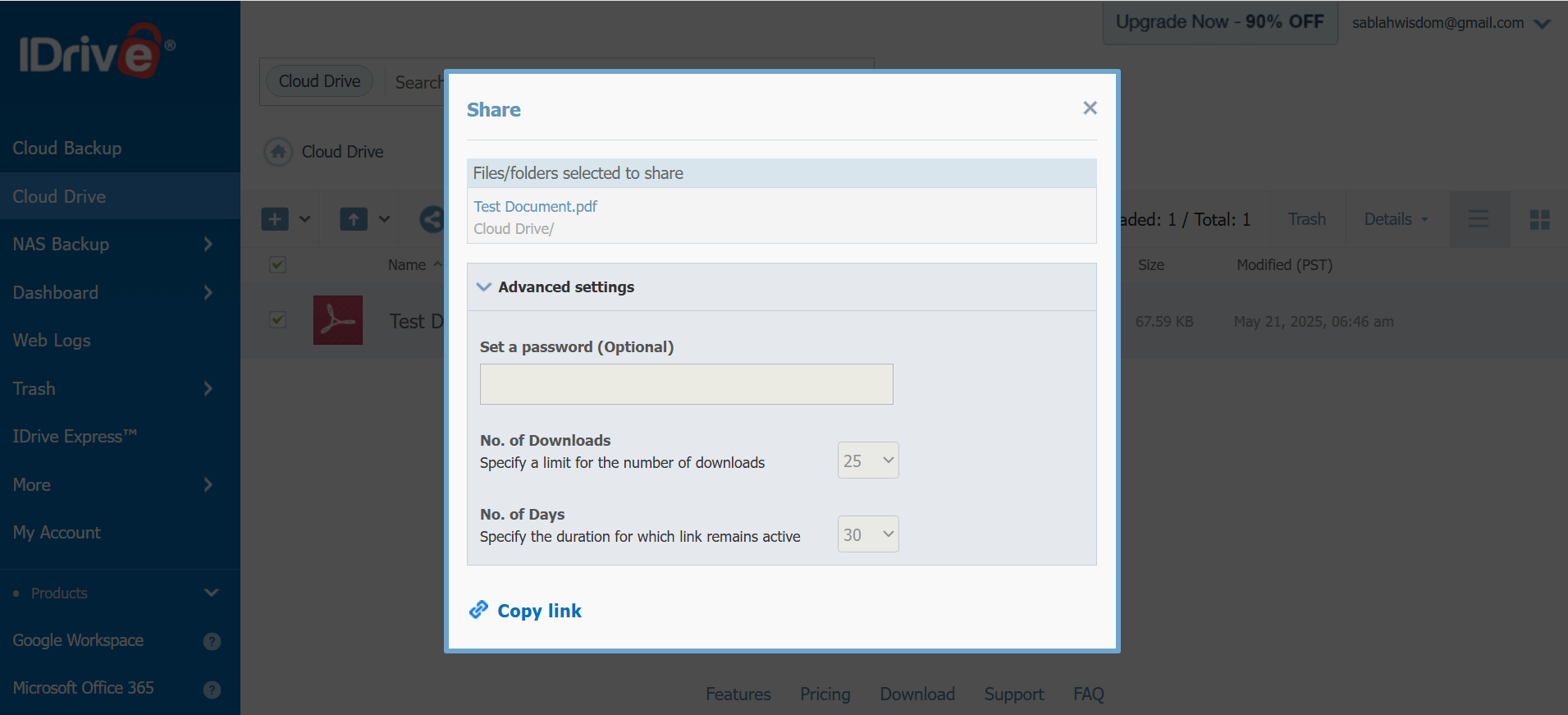
Task: Click the share toolbar icon
Action: [x=432, y=219]
